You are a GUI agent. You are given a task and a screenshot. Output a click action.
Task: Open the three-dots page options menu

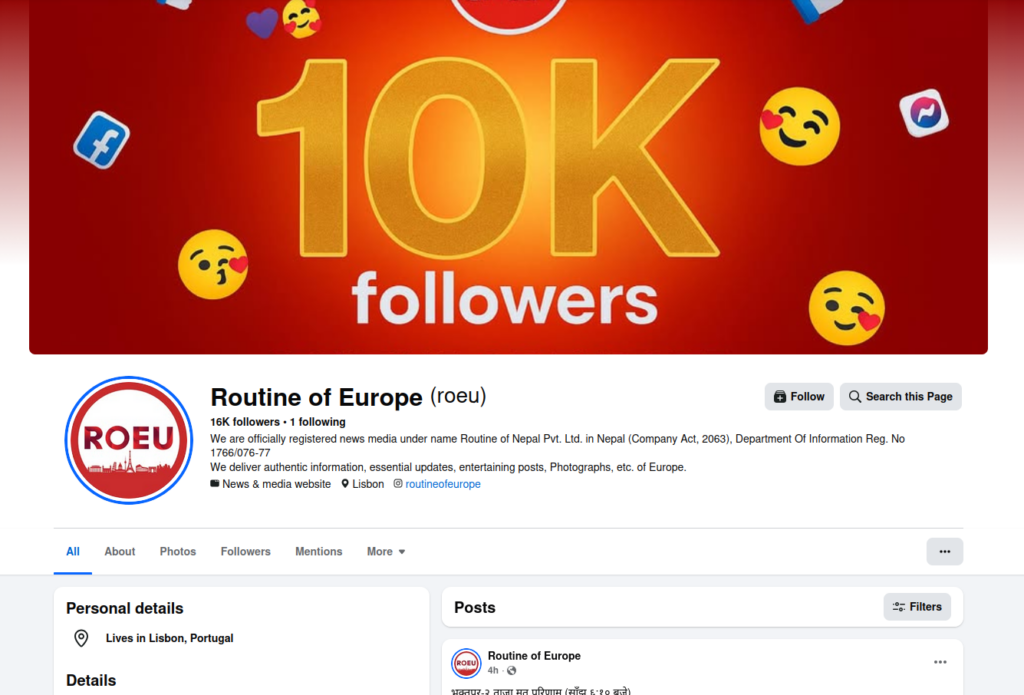tap(944, 551)
